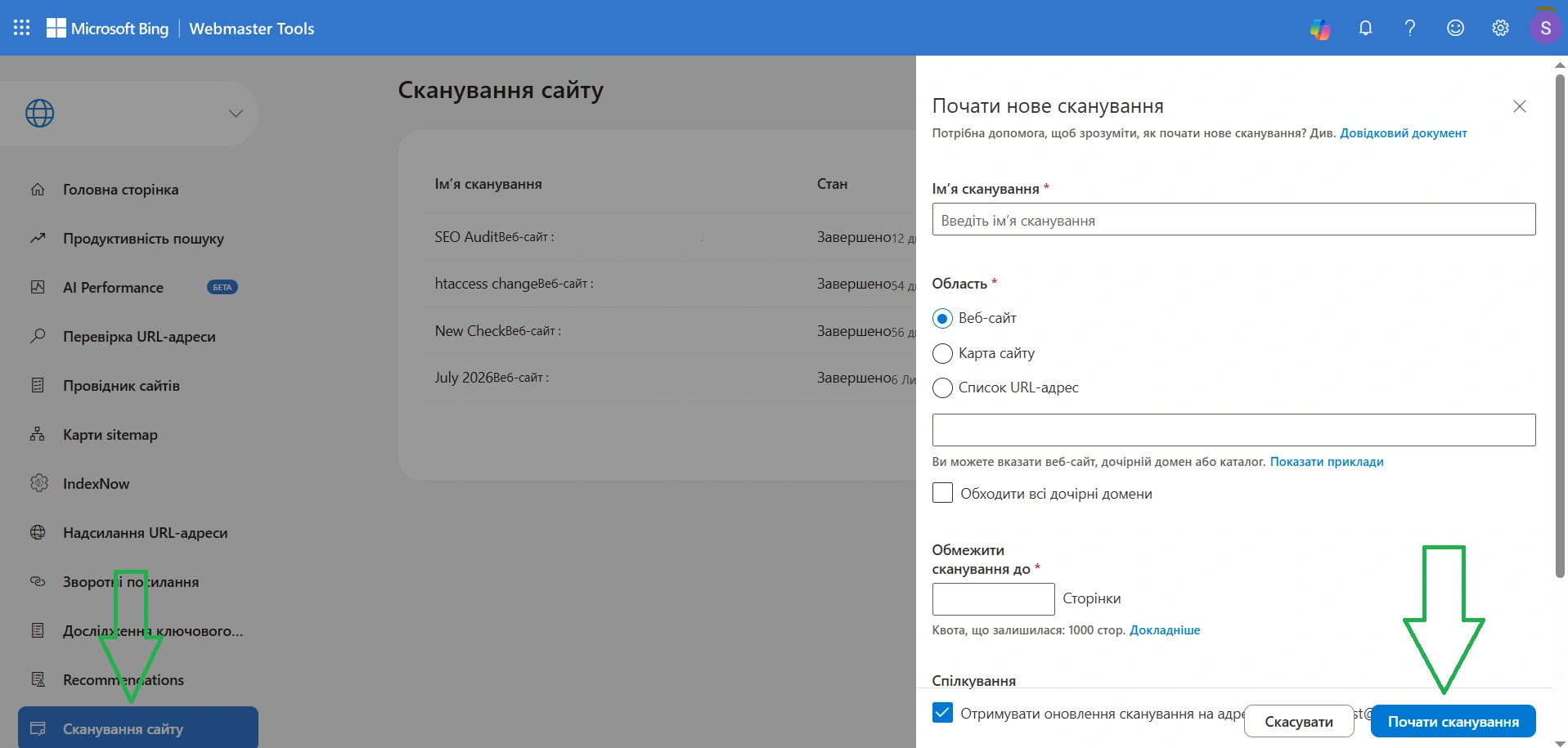Expand the site selector dropdown chevron
Image resolution: width=1568 pixels, height=748 pixels.
(236, 114)
